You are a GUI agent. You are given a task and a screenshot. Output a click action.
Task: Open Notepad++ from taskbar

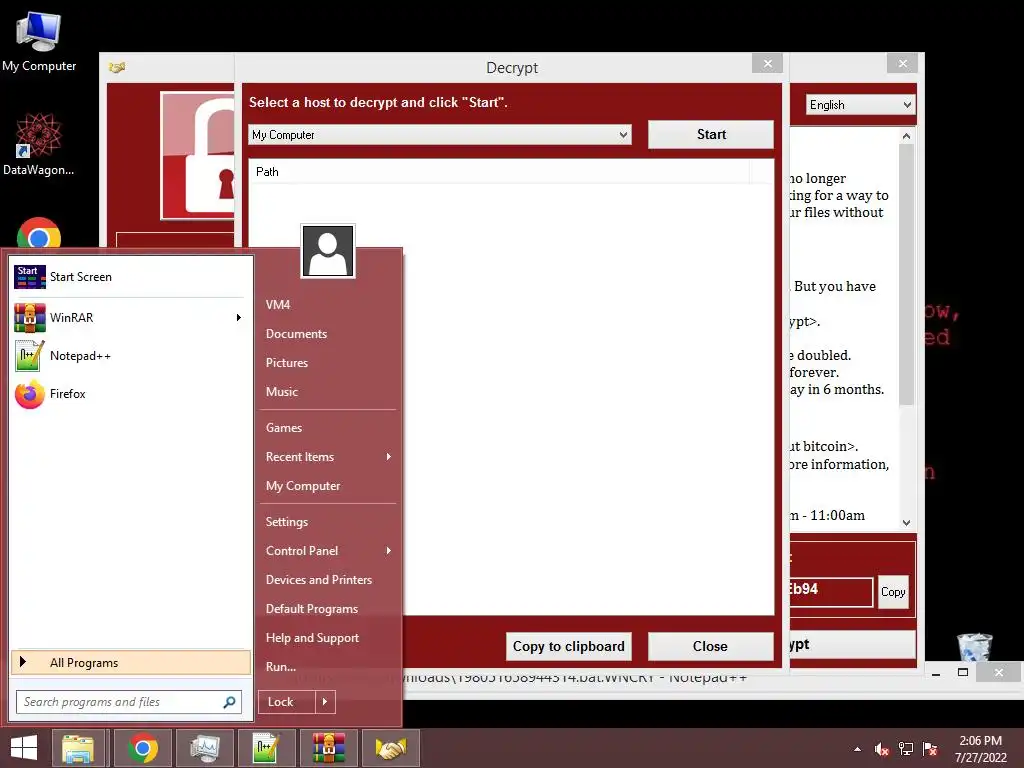pos(266,748)
